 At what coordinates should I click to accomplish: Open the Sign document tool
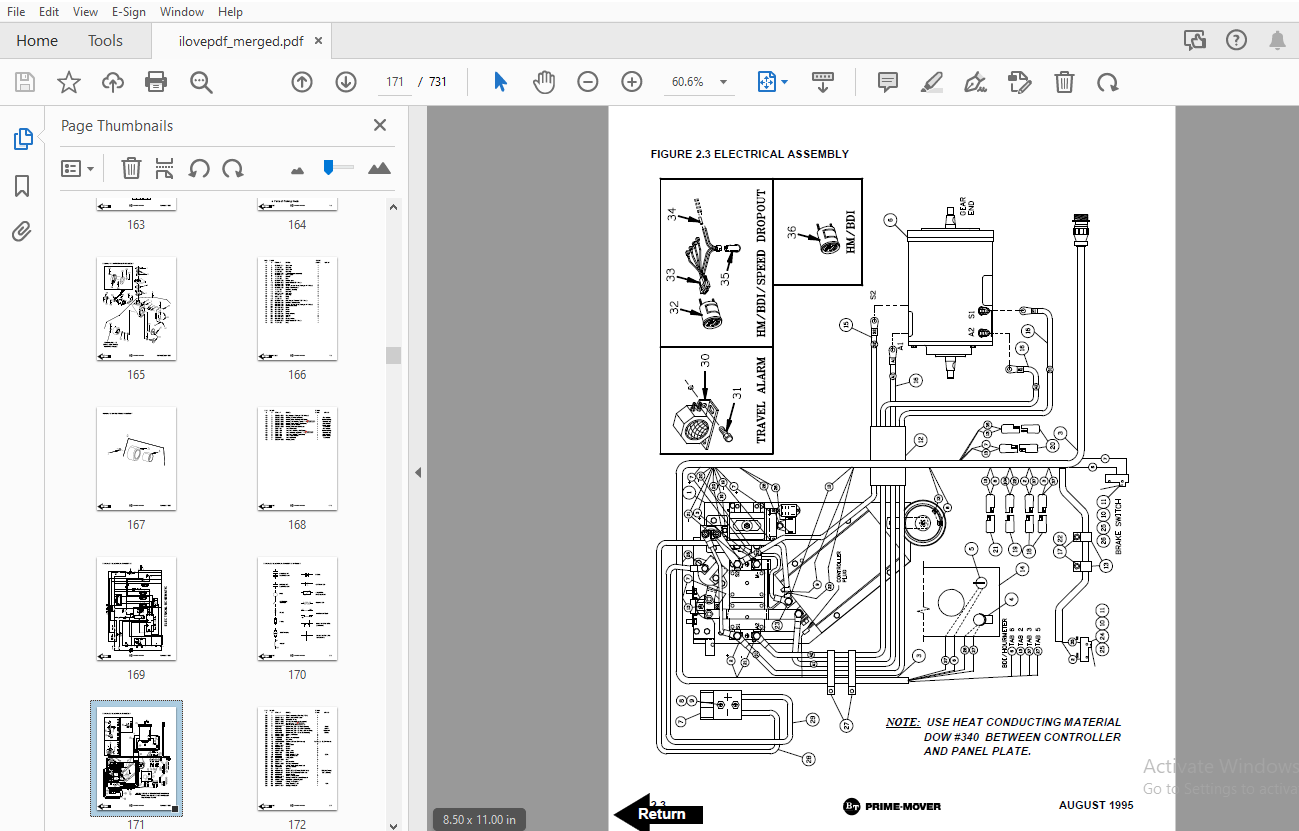(x=976, y=82)
